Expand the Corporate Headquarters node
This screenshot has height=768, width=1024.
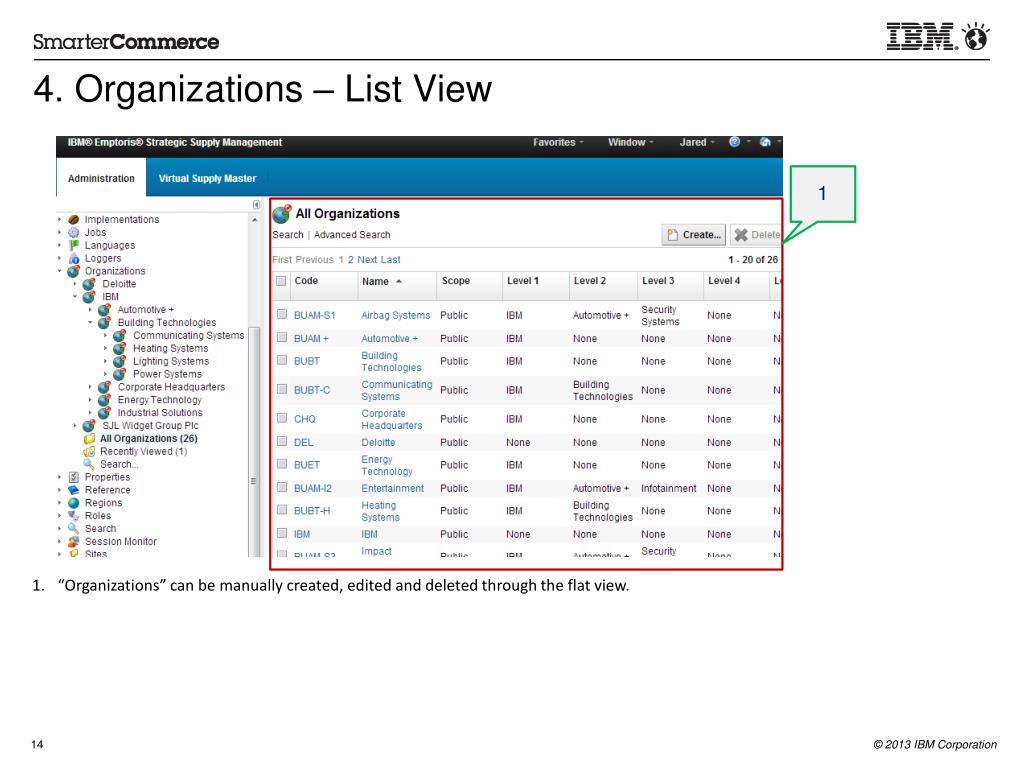tap(90, 387)
